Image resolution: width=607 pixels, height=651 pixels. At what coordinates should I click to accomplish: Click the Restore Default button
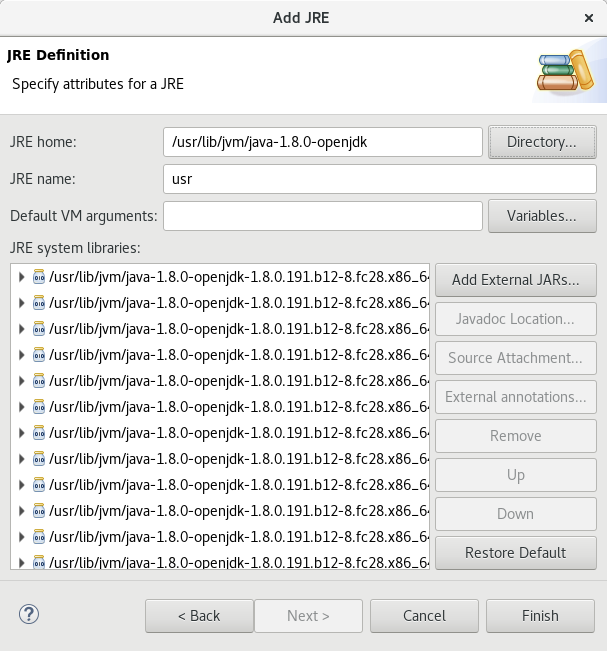pyautogui.click(x=516, y=553)
